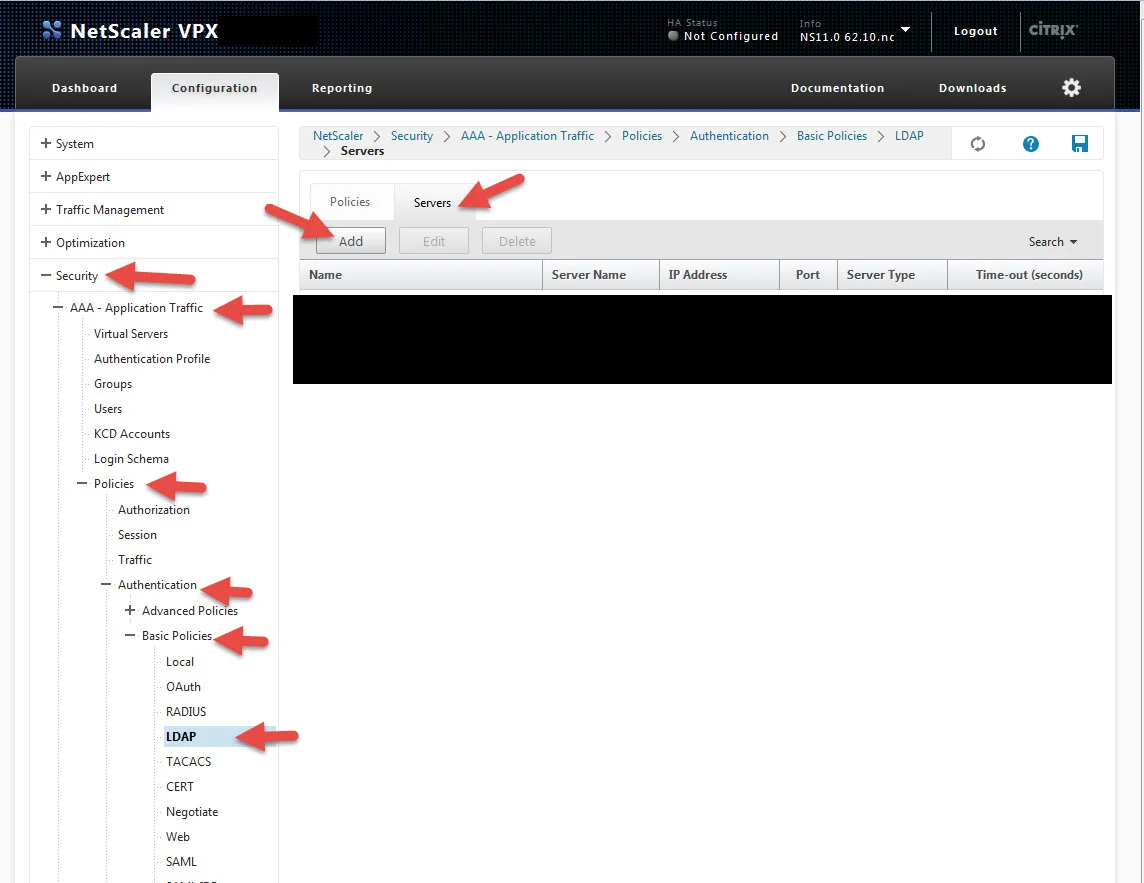Expand Traffic Management node
This screenshot has height=883, width=1144.
tap(46, 209)
